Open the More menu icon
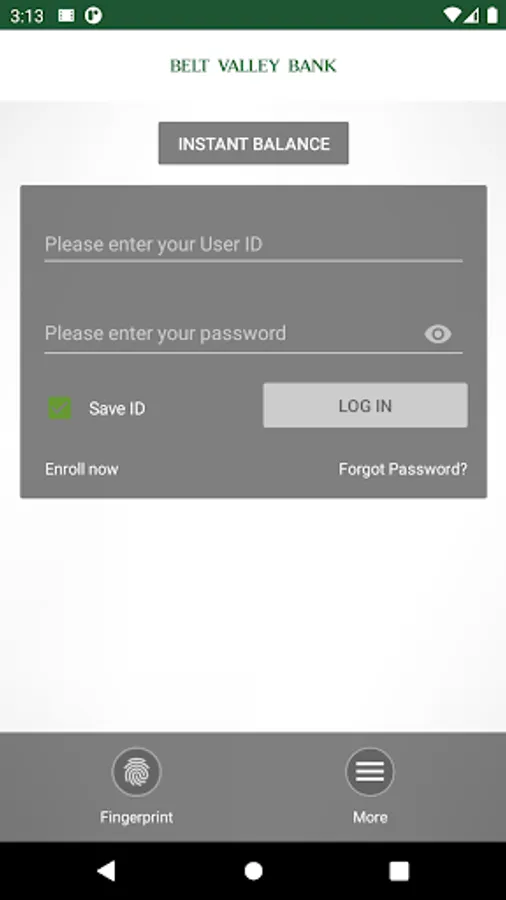The height and width of the screenshot is (900, 506). point(370,772)
